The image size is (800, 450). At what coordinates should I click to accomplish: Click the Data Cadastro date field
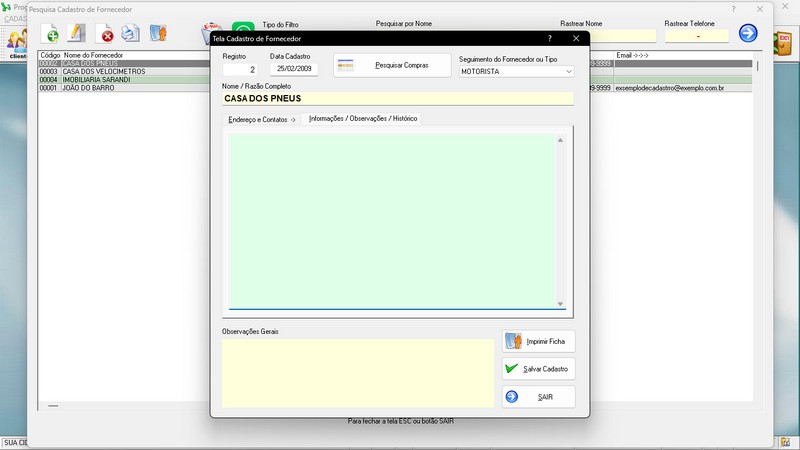(x=295, y=70)
